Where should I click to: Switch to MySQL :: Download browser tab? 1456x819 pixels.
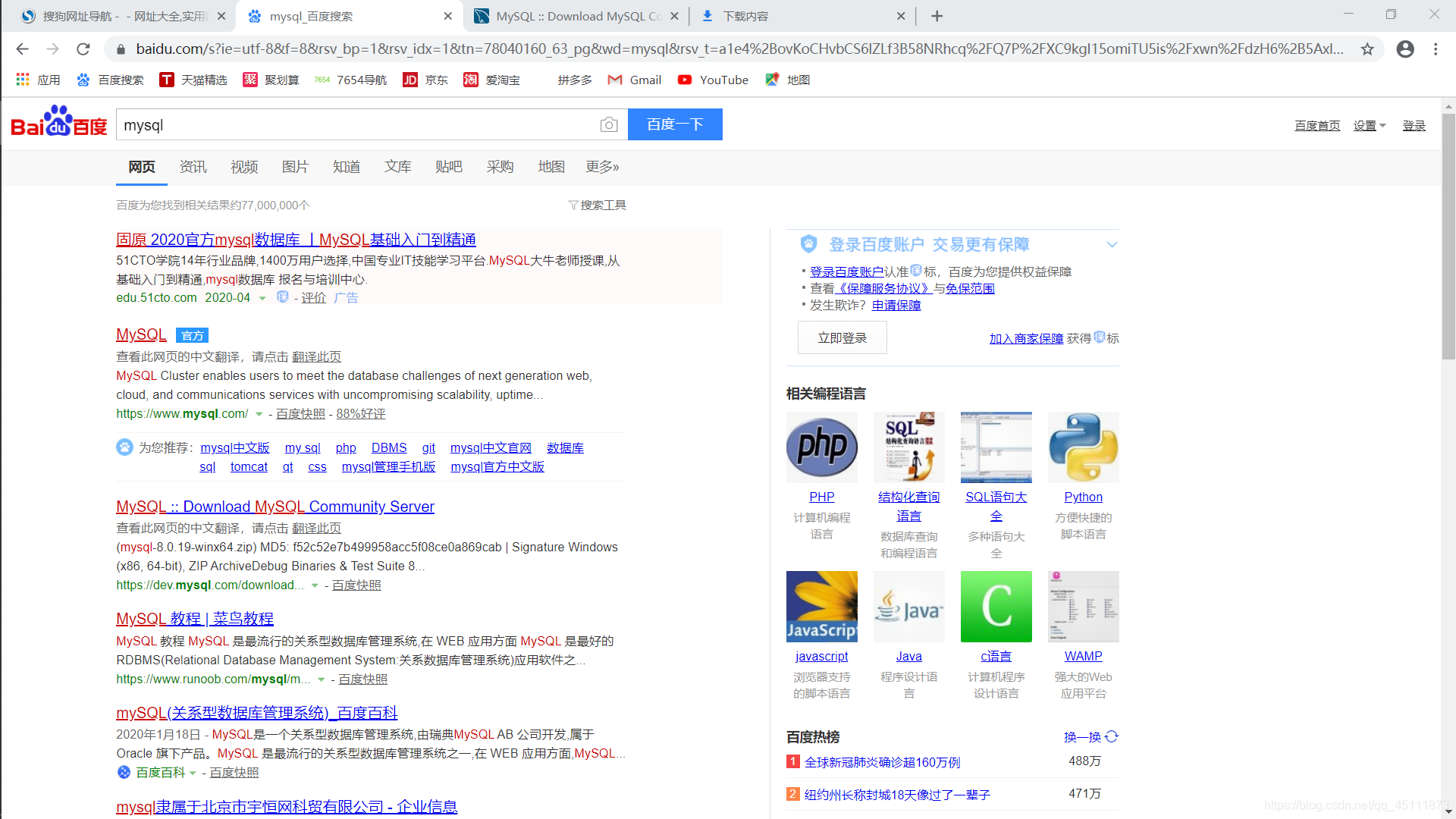pyautogui.click(x=576, y=16)
